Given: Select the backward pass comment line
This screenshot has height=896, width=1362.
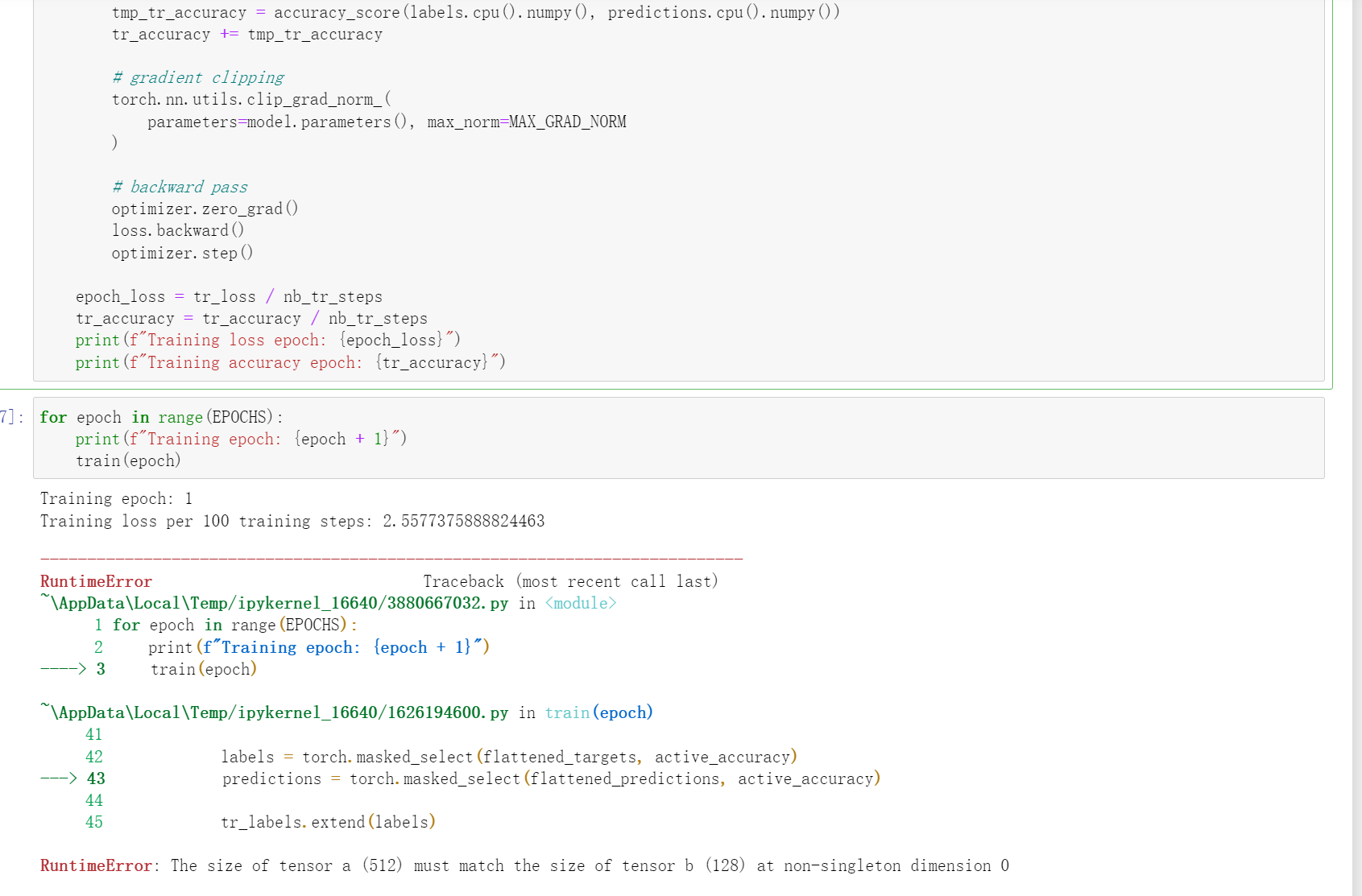Looking at the screenshot, I should 180,186.
